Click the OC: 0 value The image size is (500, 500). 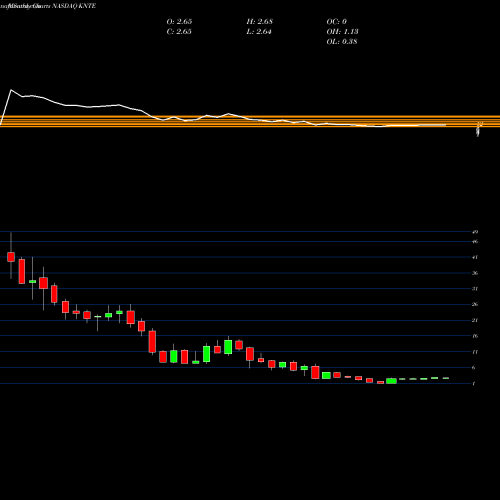click(x=337, y=21)
